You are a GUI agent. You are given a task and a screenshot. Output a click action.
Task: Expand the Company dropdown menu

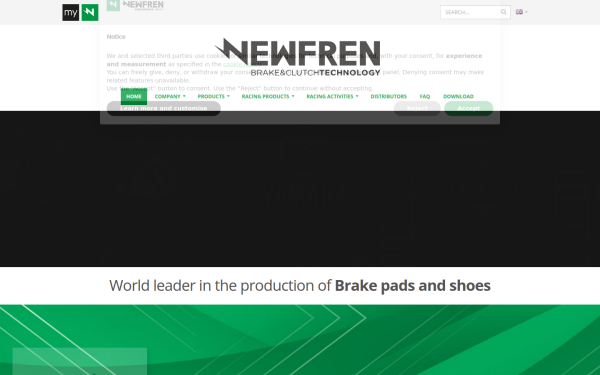coord(170,96)
